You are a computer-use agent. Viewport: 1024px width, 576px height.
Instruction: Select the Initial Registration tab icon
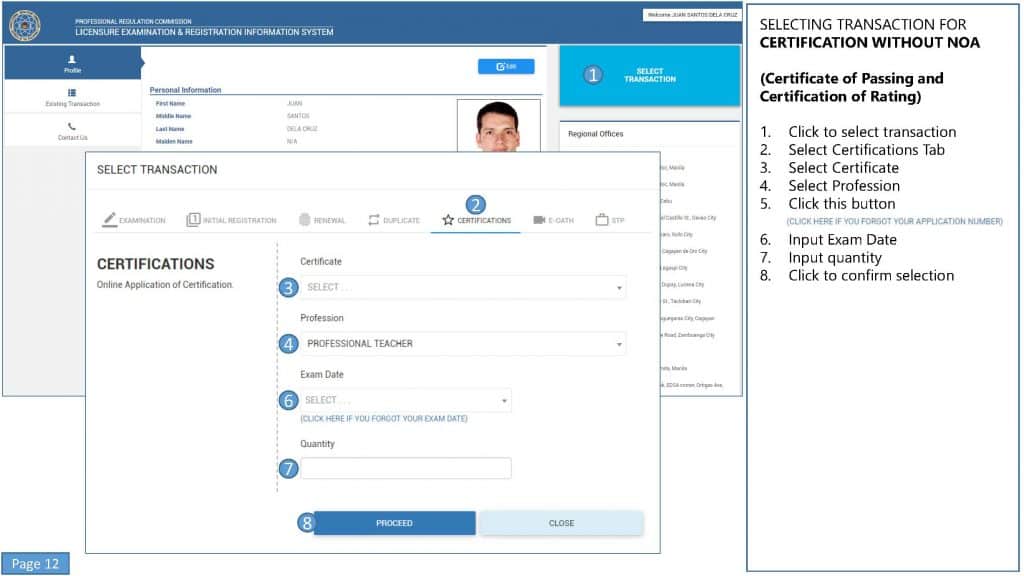(x=193, y=220)
